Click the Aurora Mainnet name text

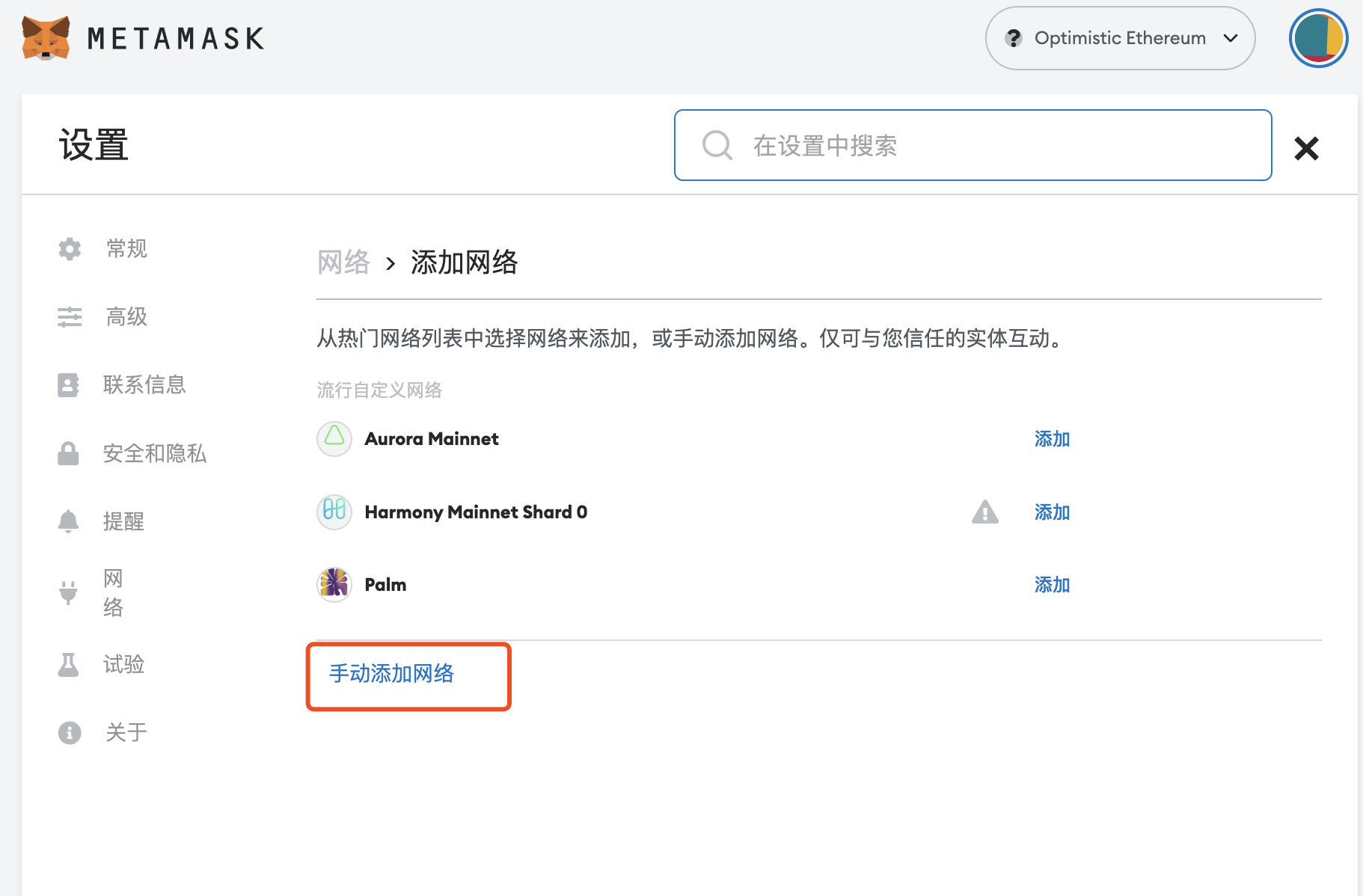pyautogui.click(x=432, y=439)
